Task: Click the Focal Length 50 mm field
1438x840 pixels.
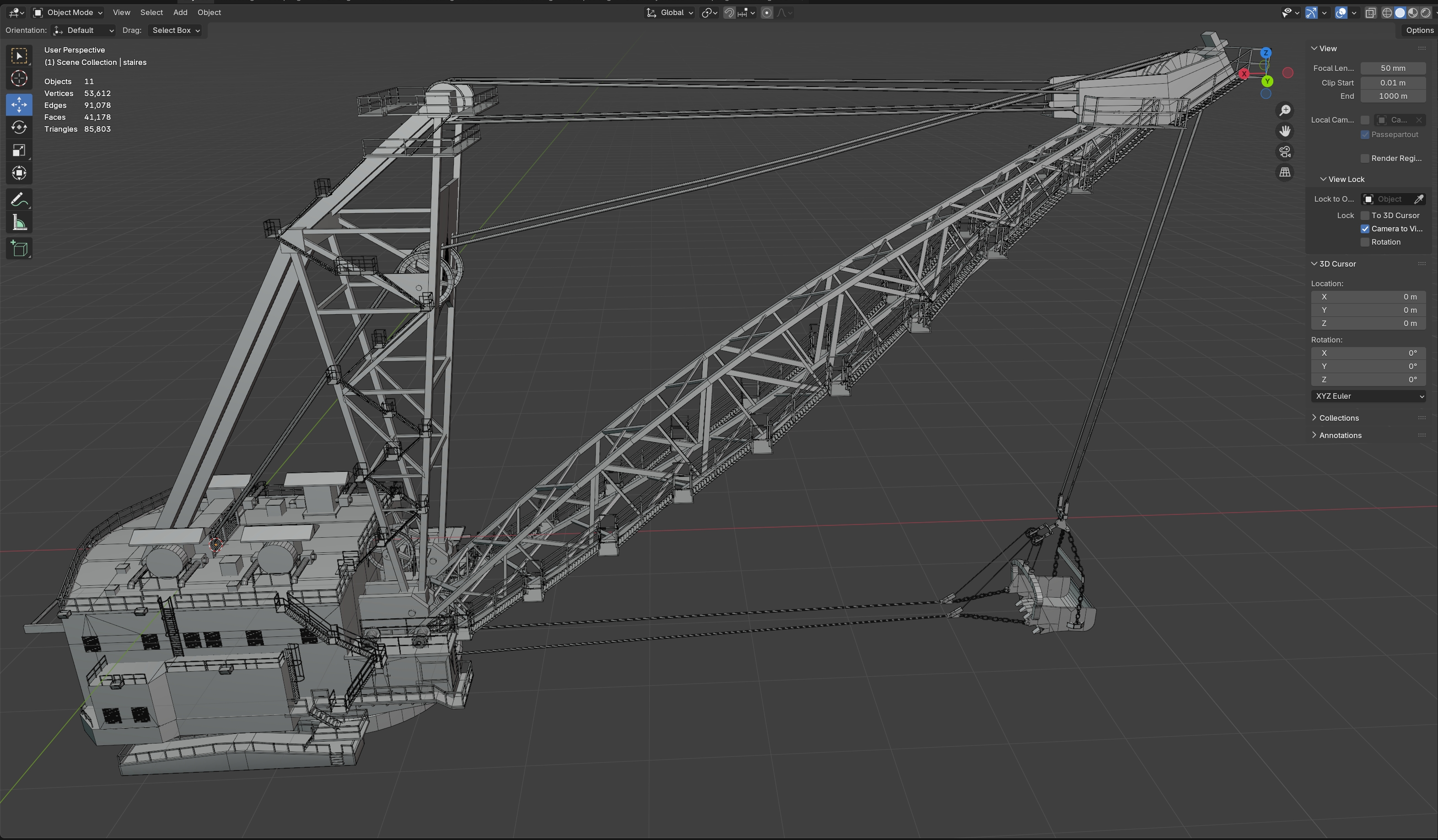Action: 1392,69
